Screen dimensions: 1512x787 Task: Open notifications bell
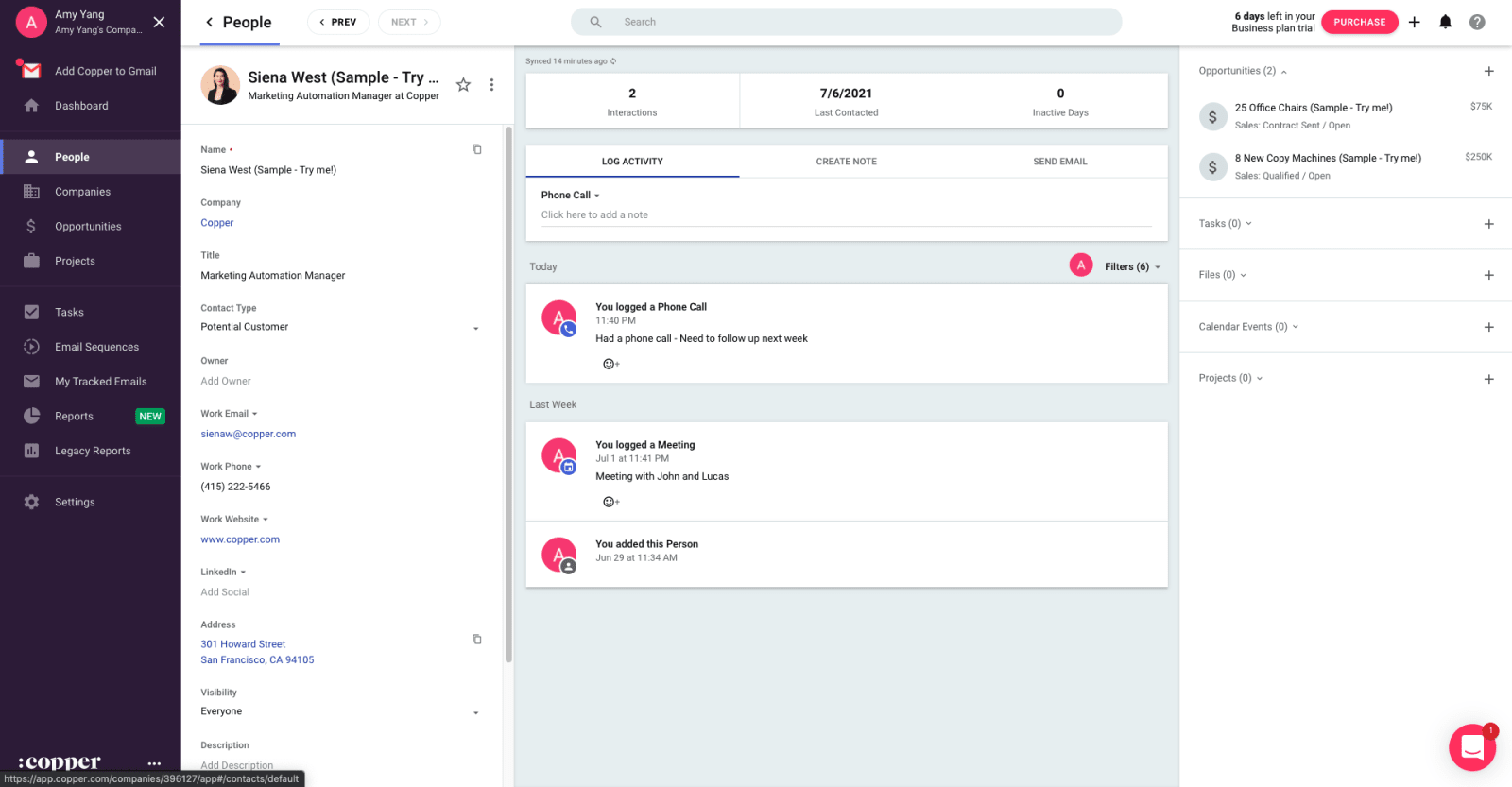tap(1445, 22)
